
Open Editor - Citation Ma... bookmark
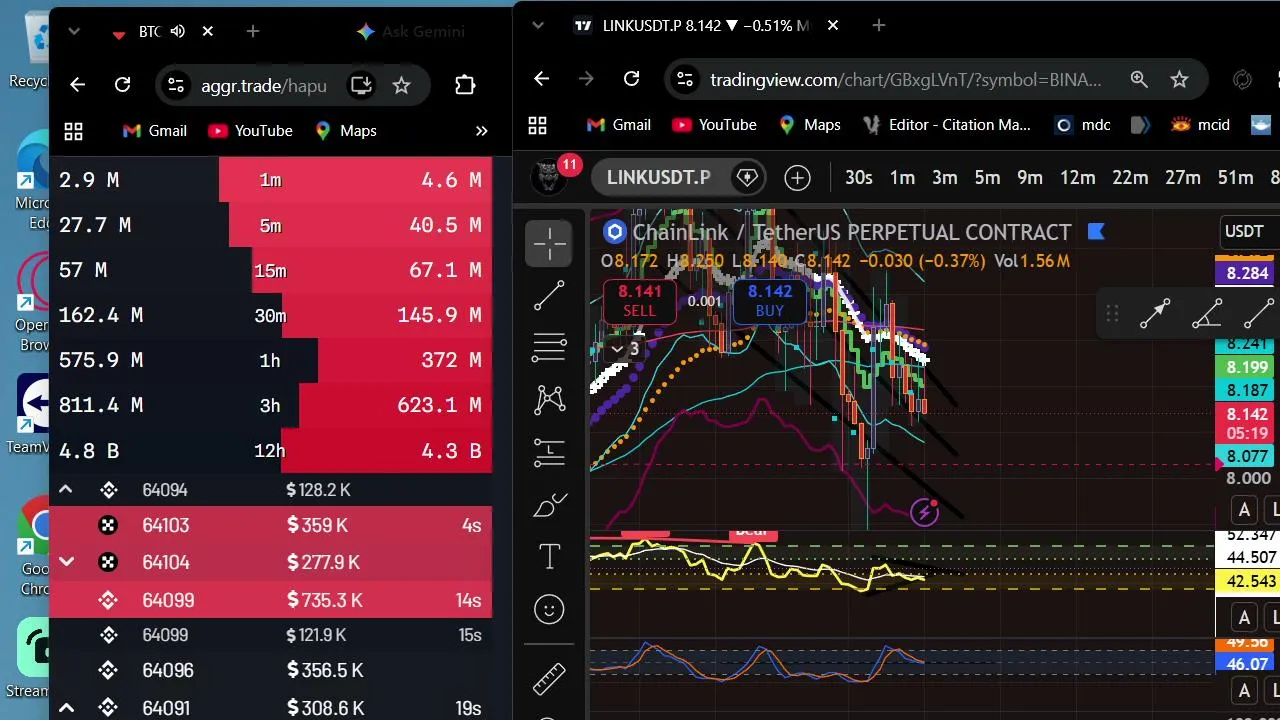point(944,125)
